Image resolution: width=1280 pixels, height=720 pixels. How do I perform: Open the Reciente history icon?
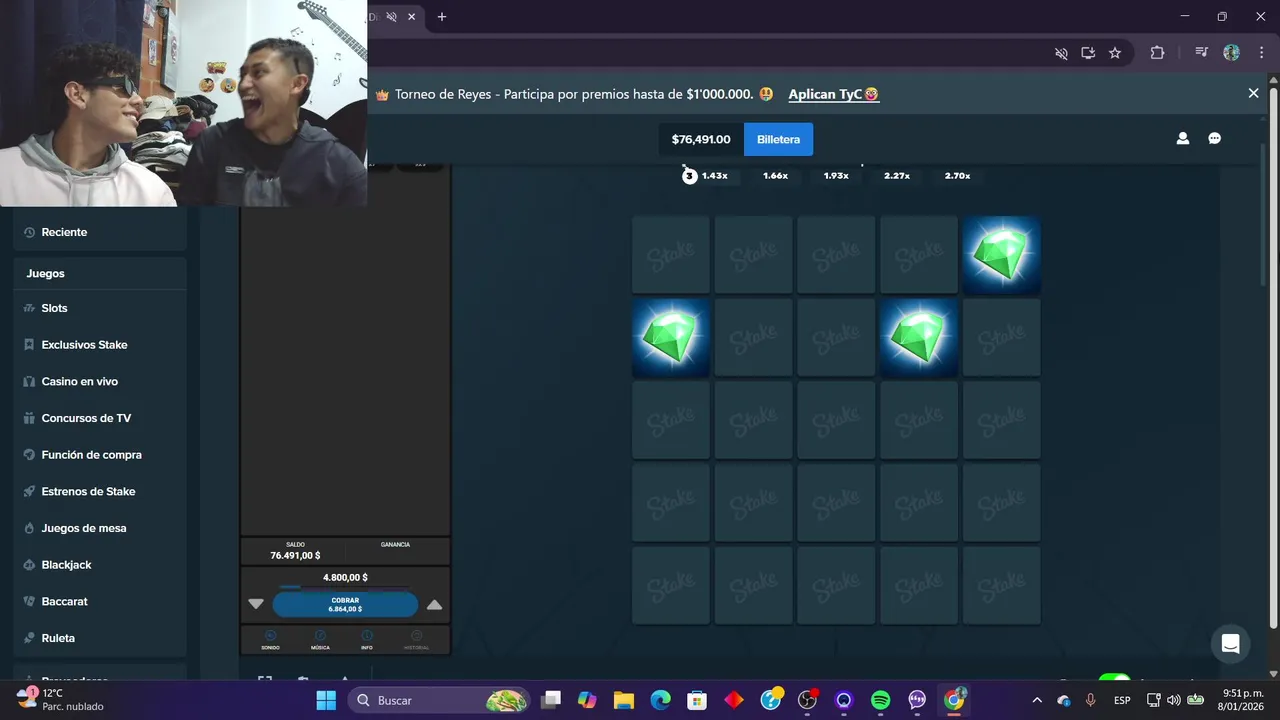(x=29, y=232)
